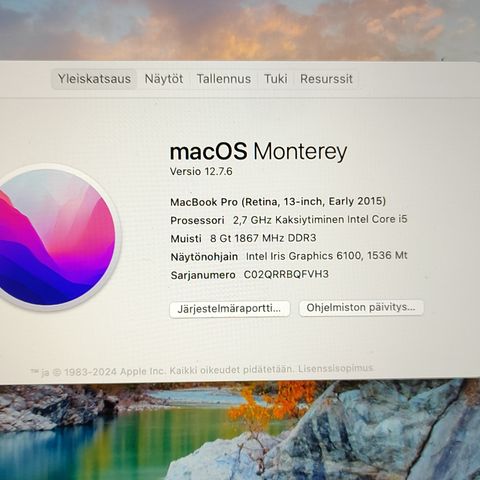Click the MacBook Pro model name line
The image size is (480, 480).
278,202
